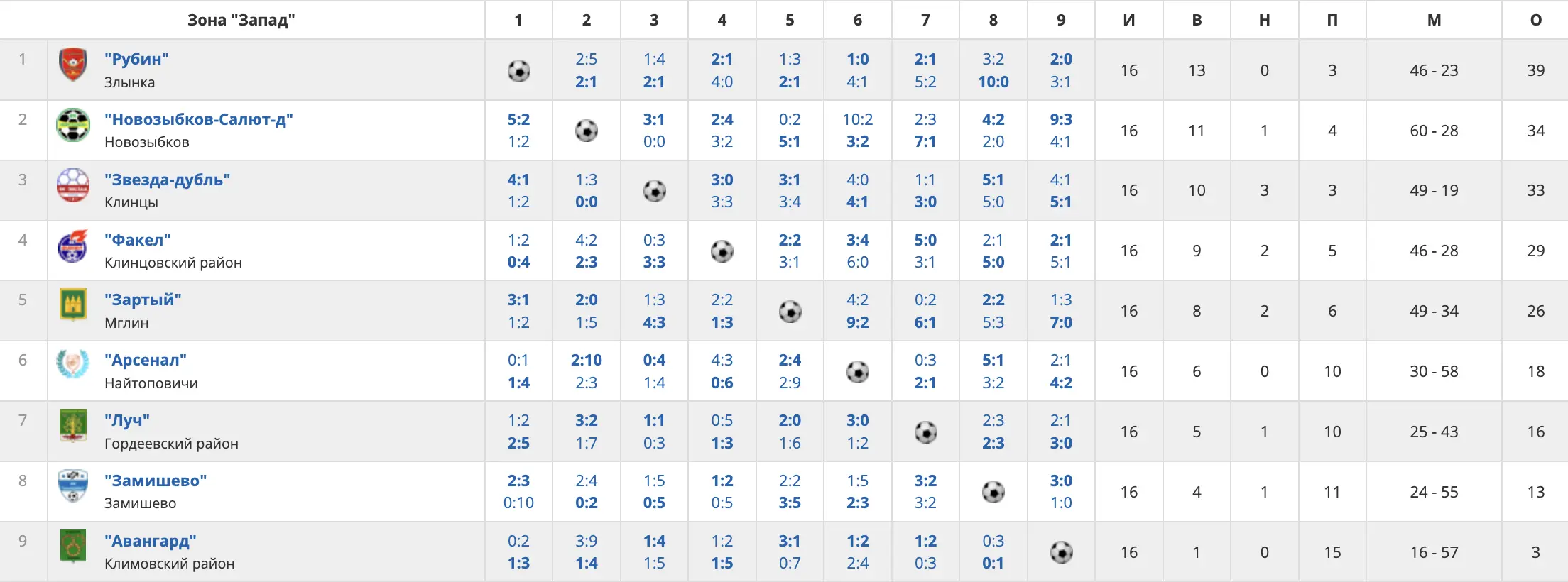This screenshot has height=582, width=1568.
Task: Click the Zamishevo club logo
Action: (x=72, y=486)
